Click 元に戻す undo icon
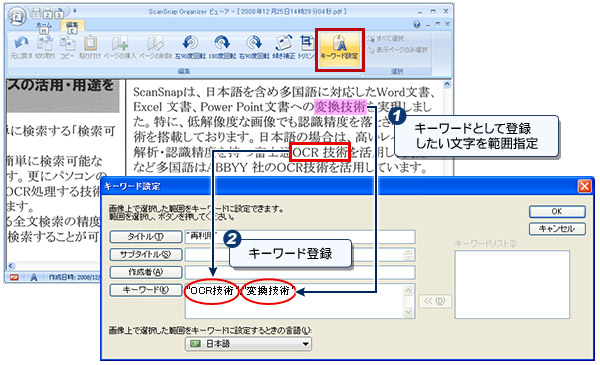Screen dimensions: 600x365 21,47
